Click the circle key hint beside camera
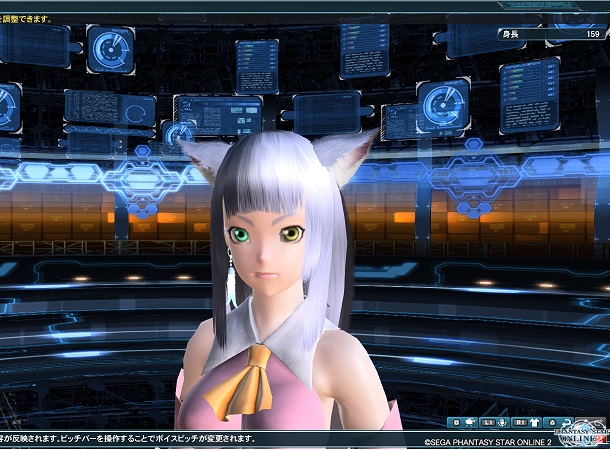The image size is (610, 450). click(x=456, y=422)
